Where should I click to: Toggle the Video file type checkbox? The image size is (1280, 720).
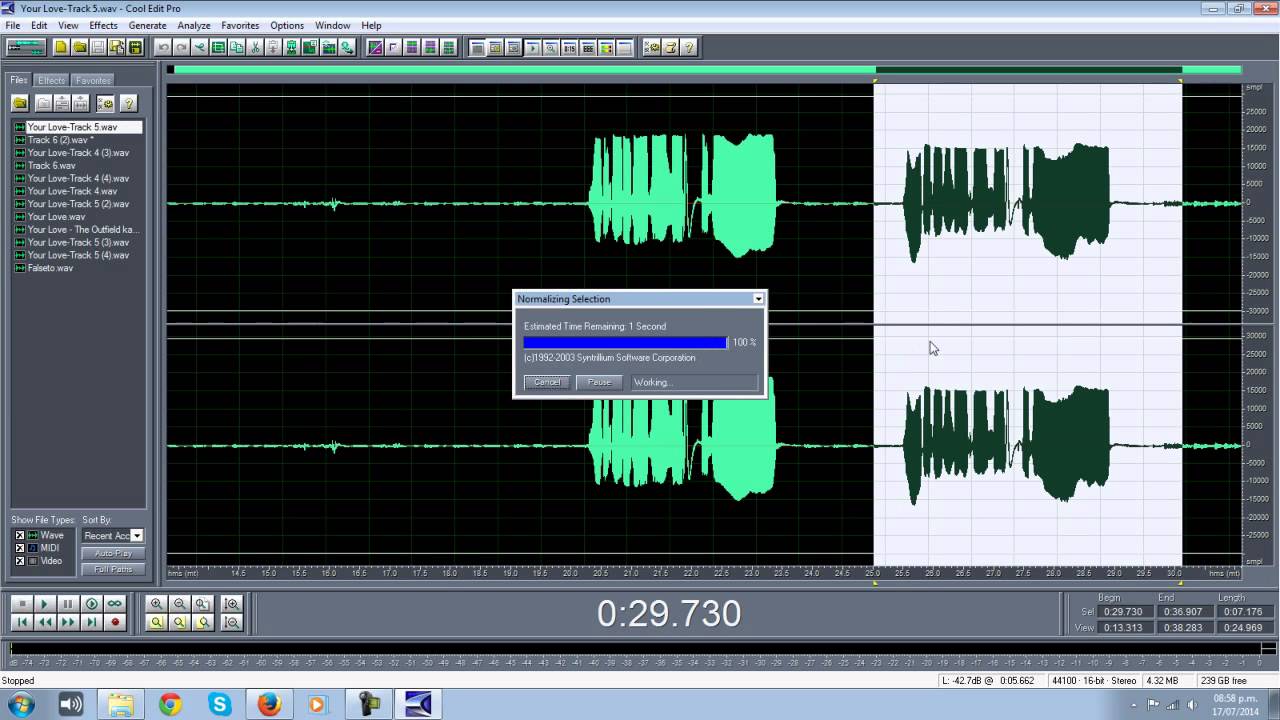coord(19,561)
